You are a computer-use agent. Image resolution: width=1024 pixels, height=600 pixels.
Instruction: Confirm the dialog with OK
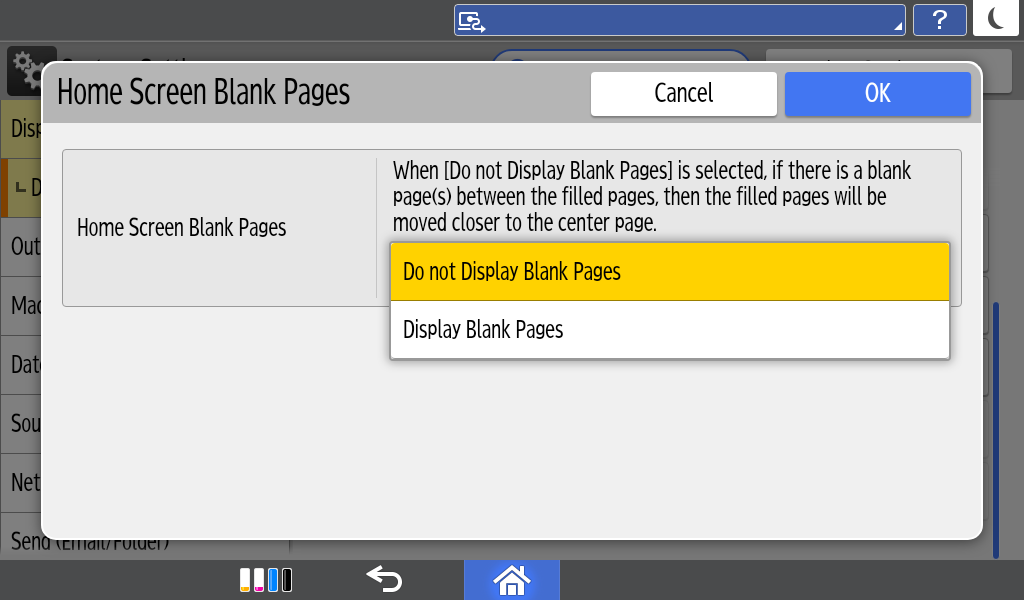(x=877, y=94)
